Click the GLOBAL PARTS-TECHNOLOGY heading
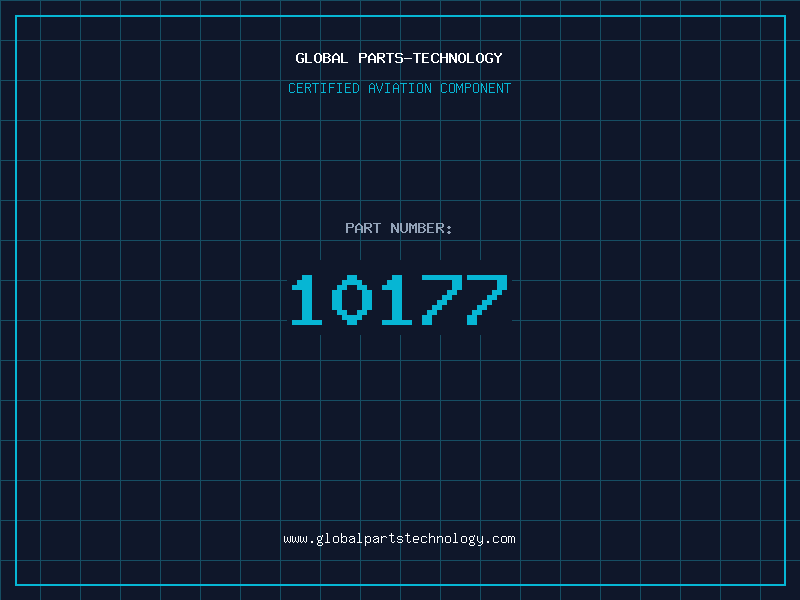The image size is (800, 600). click(399, 58)
